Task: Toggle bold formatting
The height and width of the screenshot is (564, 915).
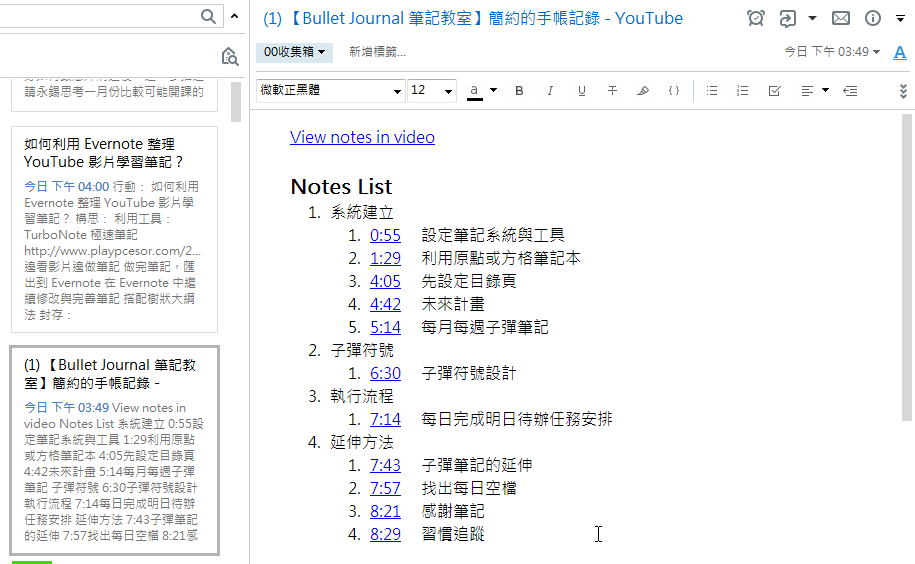Action: click(519, 90)
